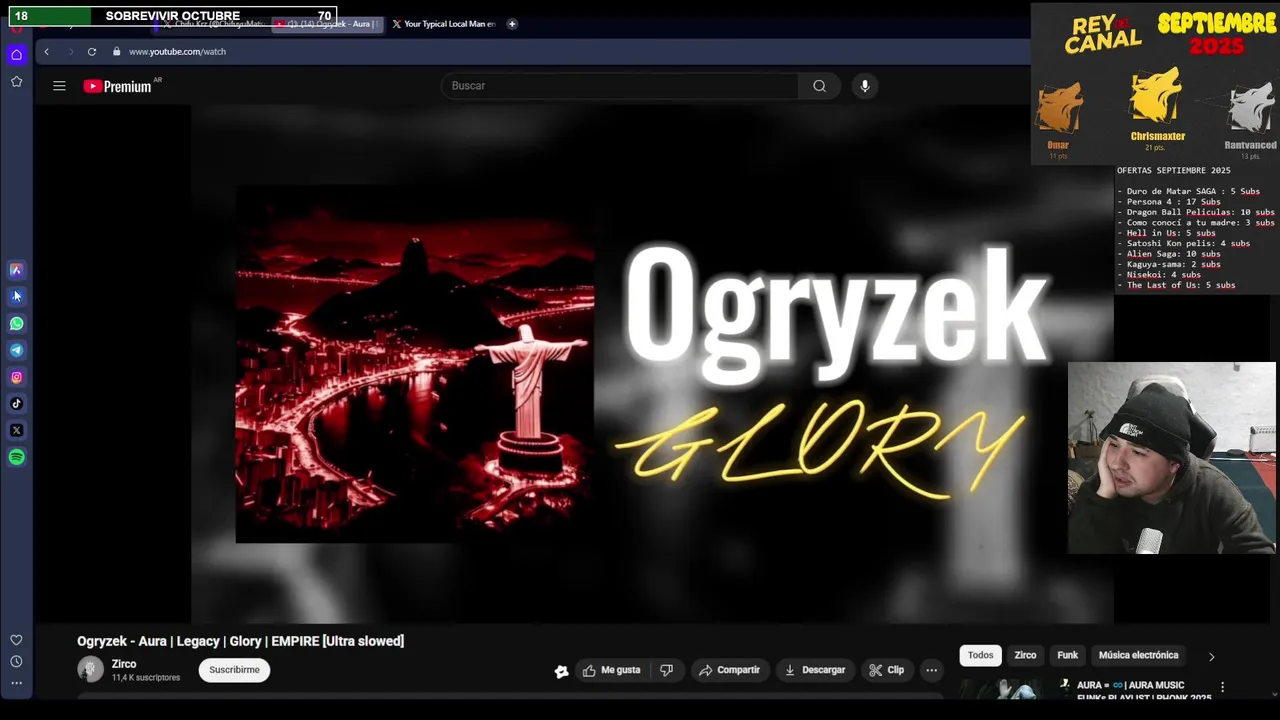
Task: Open the AURA MUSIC FUNK playlist title
Action: [1144, 691]
